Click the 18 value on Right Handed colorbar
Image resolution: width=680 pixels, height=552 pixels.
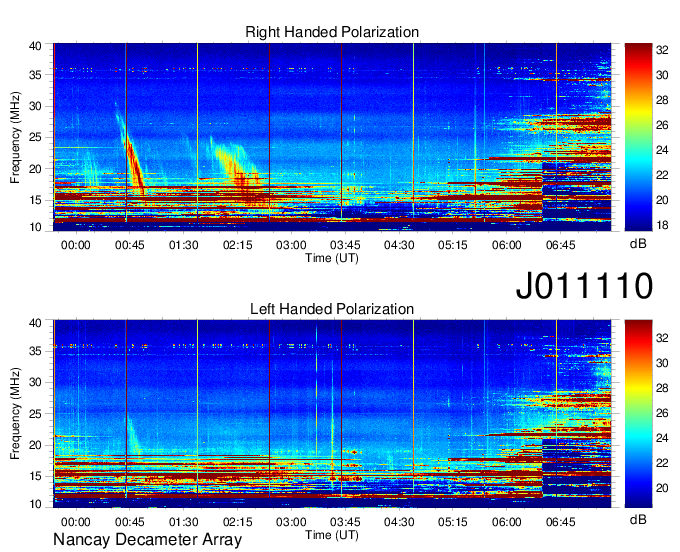click(x=662, y=225)
